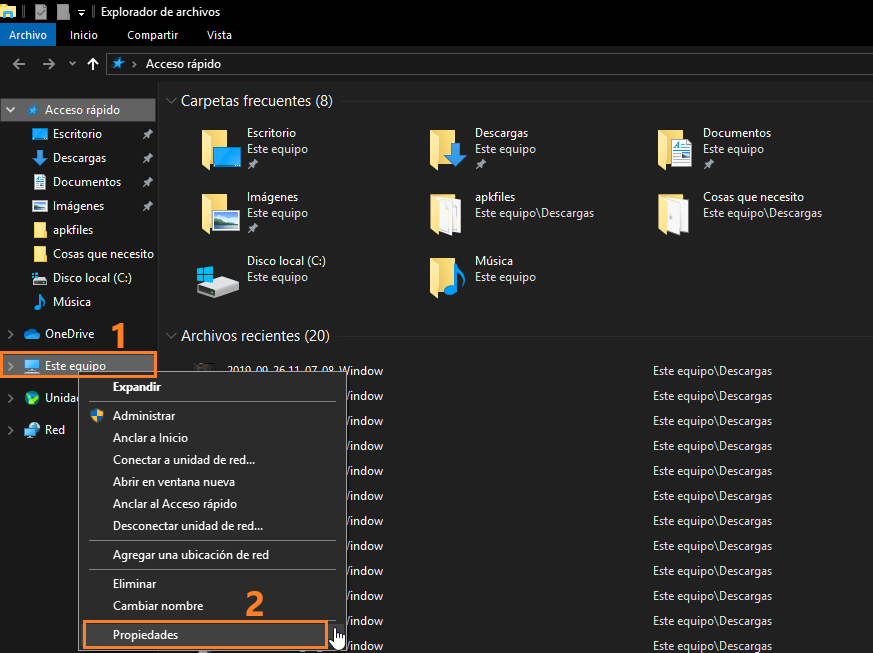
Task: Select Escritorio in the Quick Access sidebar
Action: tap(77, 134)
